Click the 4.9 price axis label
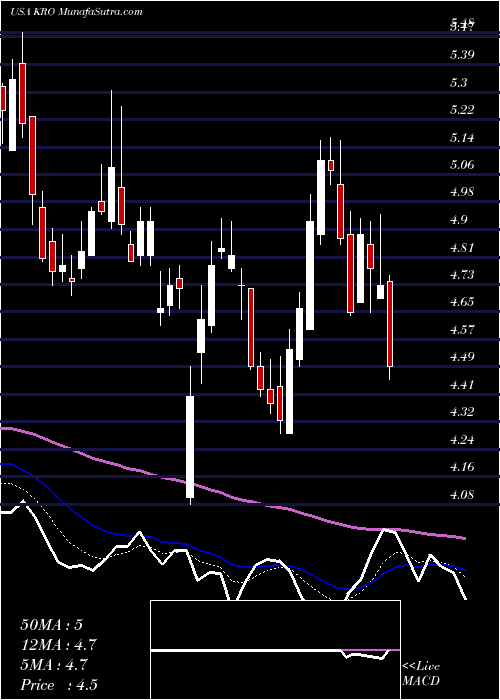Viewport: 500px width, 700px height. point(459,220)
